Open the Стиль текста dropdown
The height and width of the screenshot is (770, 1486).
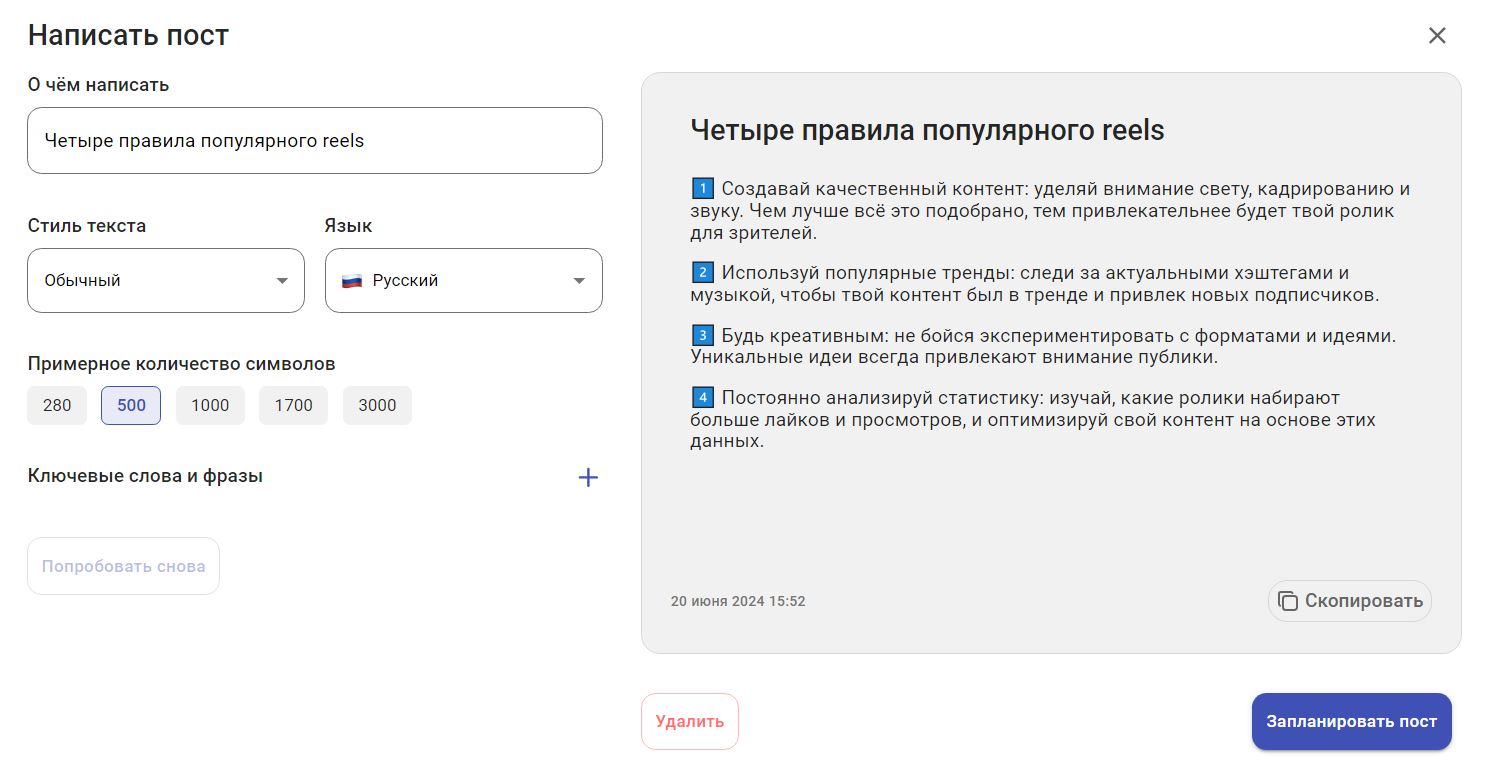(x=166, y=280)
